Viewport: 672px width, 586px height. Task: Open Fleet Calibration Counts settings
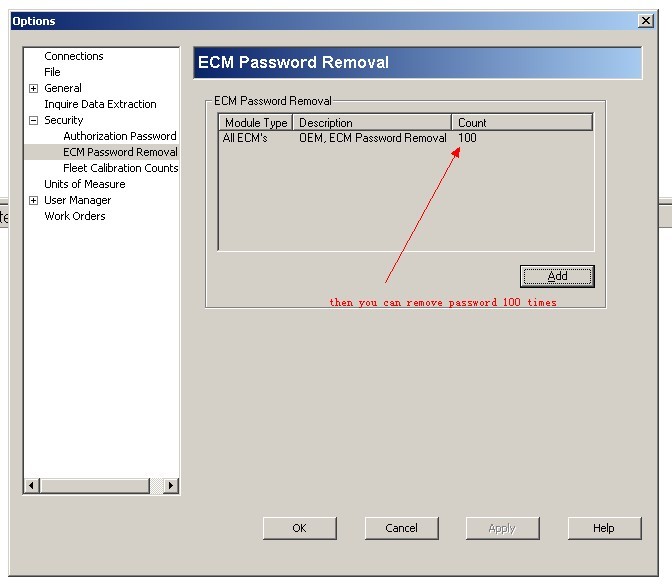[x=120, y=168]
